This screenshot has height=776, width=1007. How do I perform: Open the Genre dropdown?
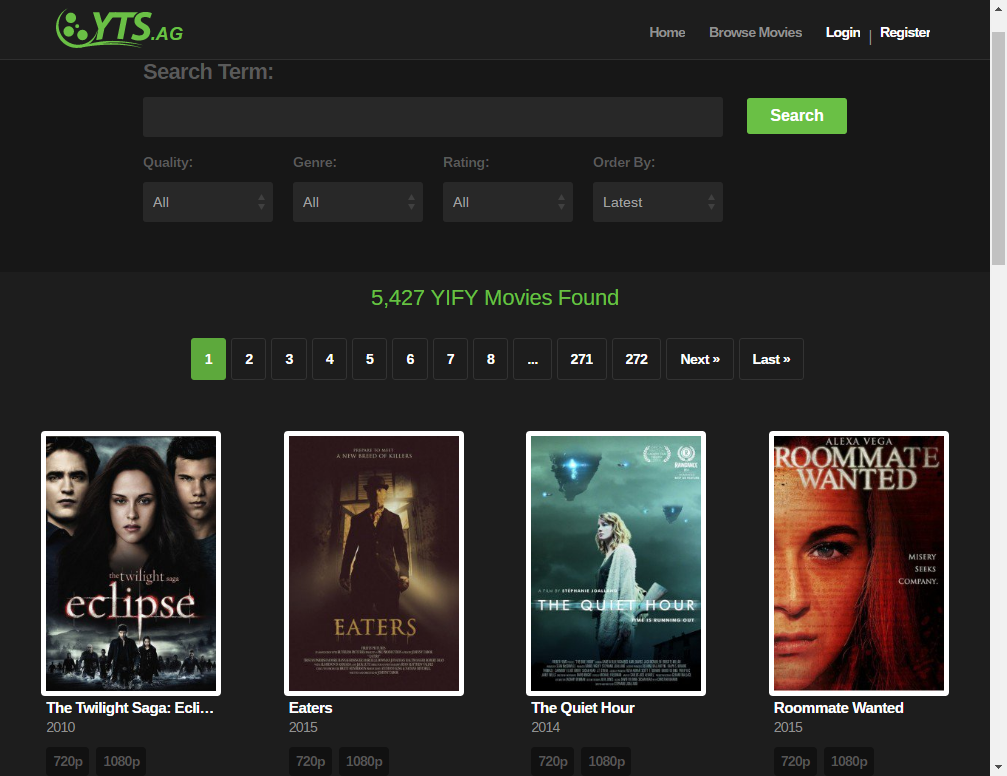tap(358, 202)
